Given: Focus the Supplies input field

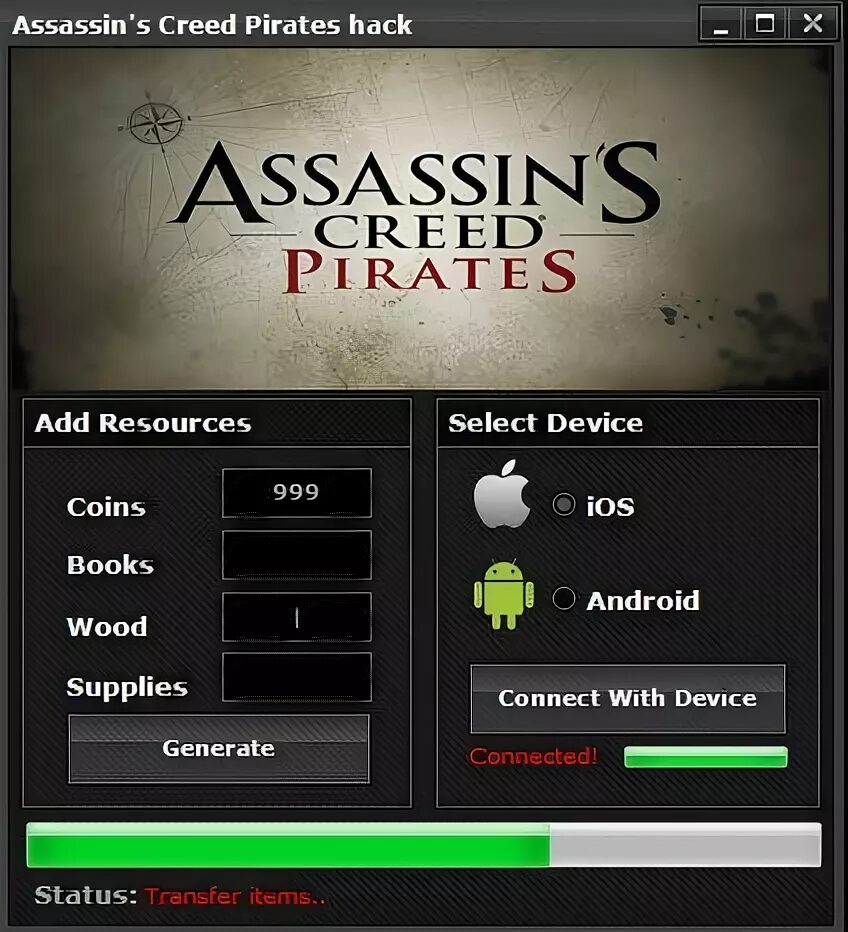Looking at the screenshot, I should click(297, 677).
